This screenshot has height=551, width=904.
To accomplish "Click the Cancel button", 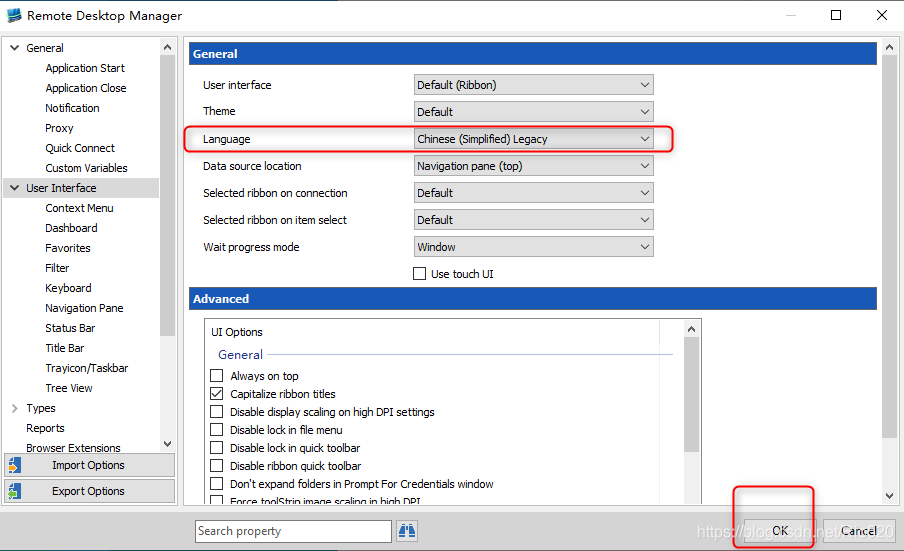I will [859, 531].
